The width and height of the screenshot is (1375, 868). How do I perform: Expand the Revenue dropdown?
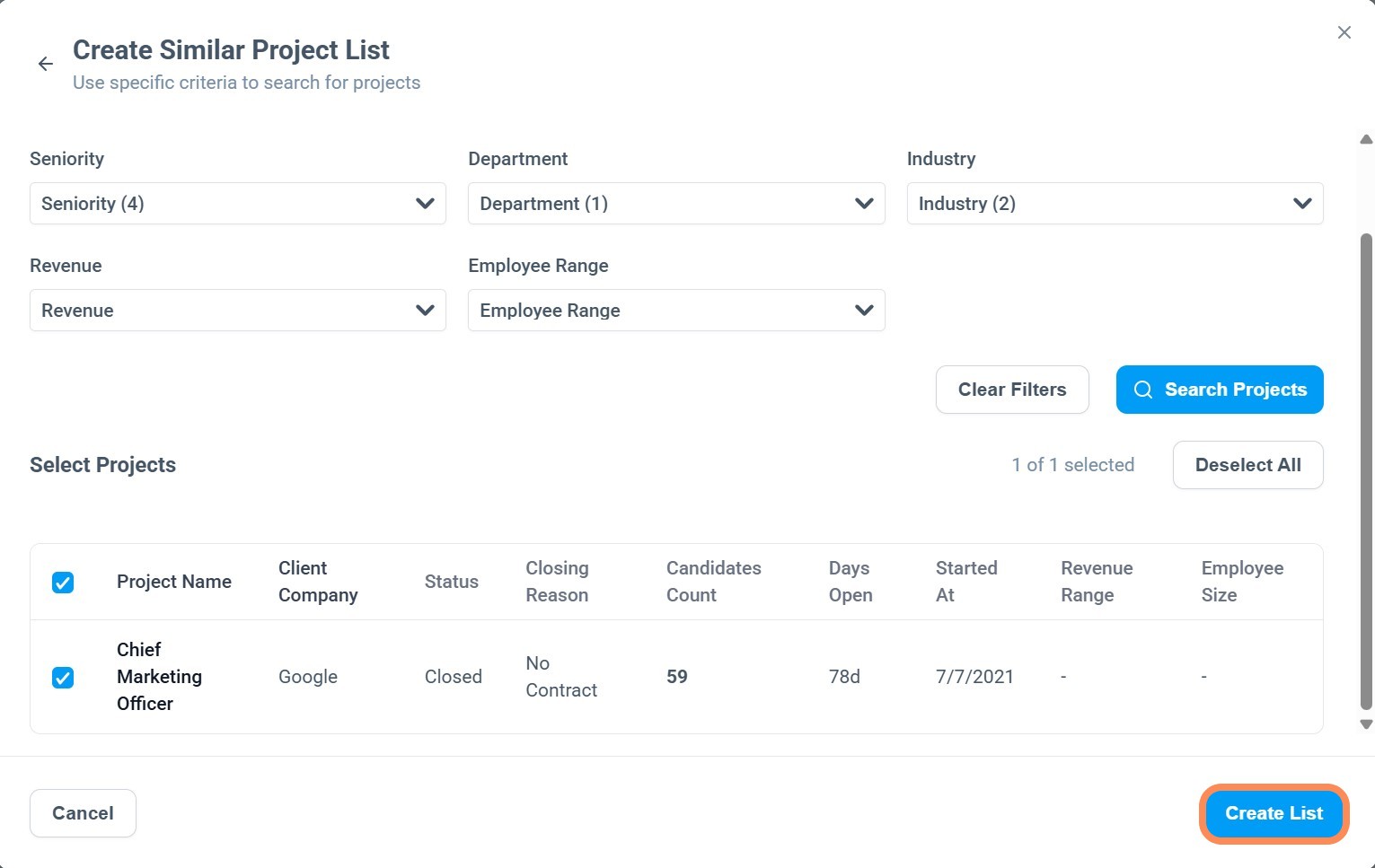(x=238, y=311)
